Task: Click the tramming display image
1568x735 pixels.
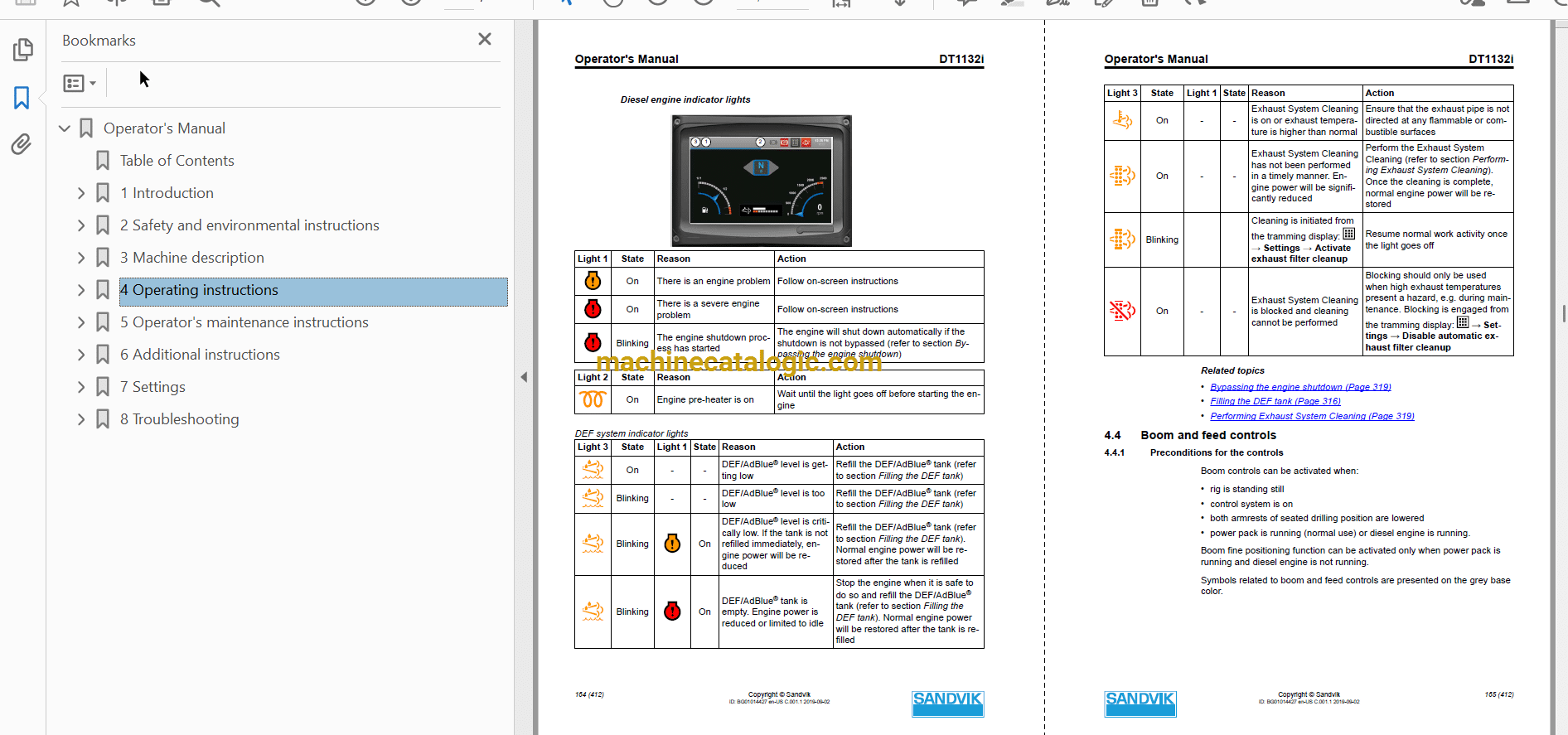Action: (761, 181)
